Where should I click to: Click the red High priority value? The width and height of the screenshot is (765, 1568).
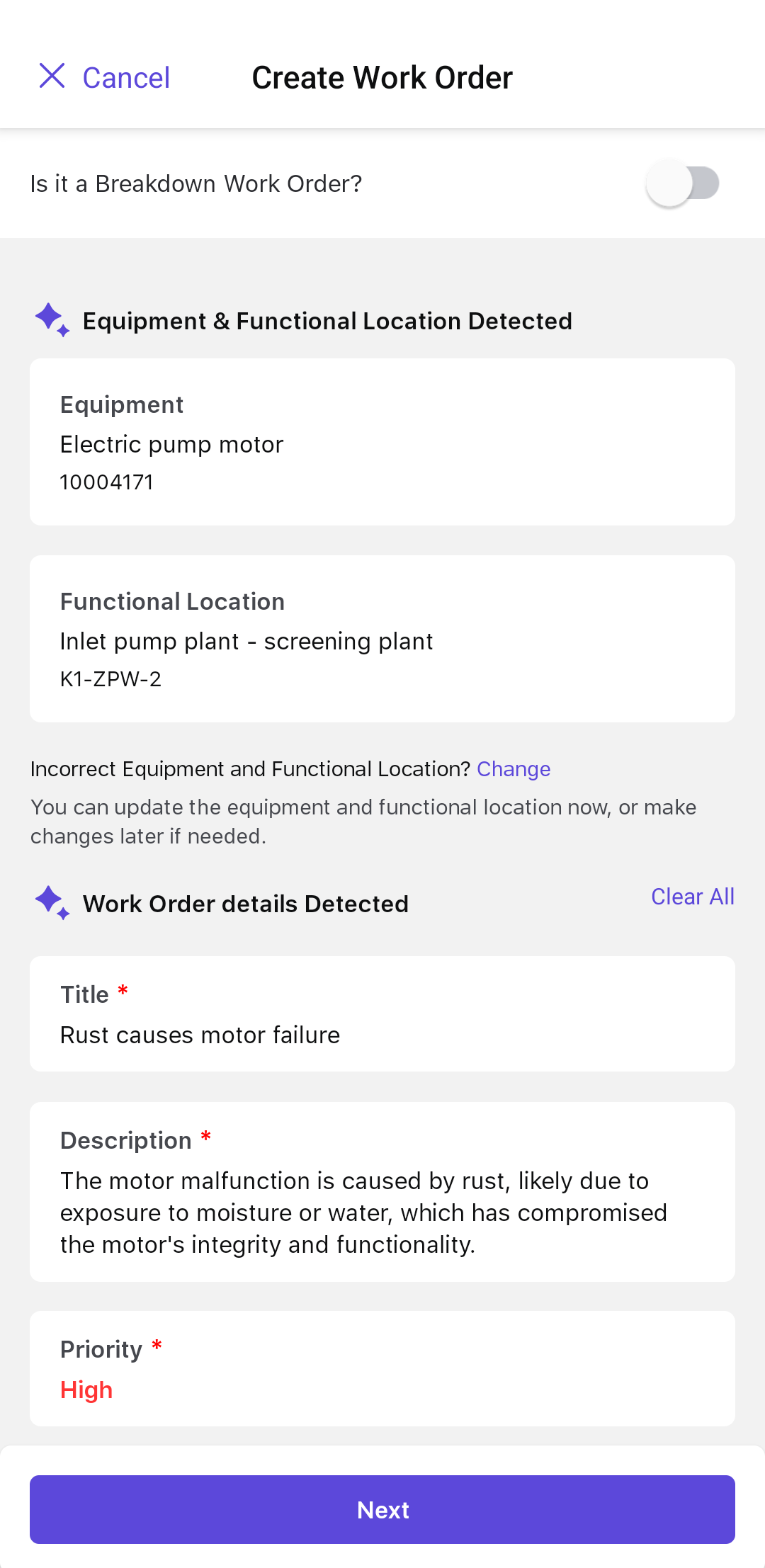(x=86, y=1390)
